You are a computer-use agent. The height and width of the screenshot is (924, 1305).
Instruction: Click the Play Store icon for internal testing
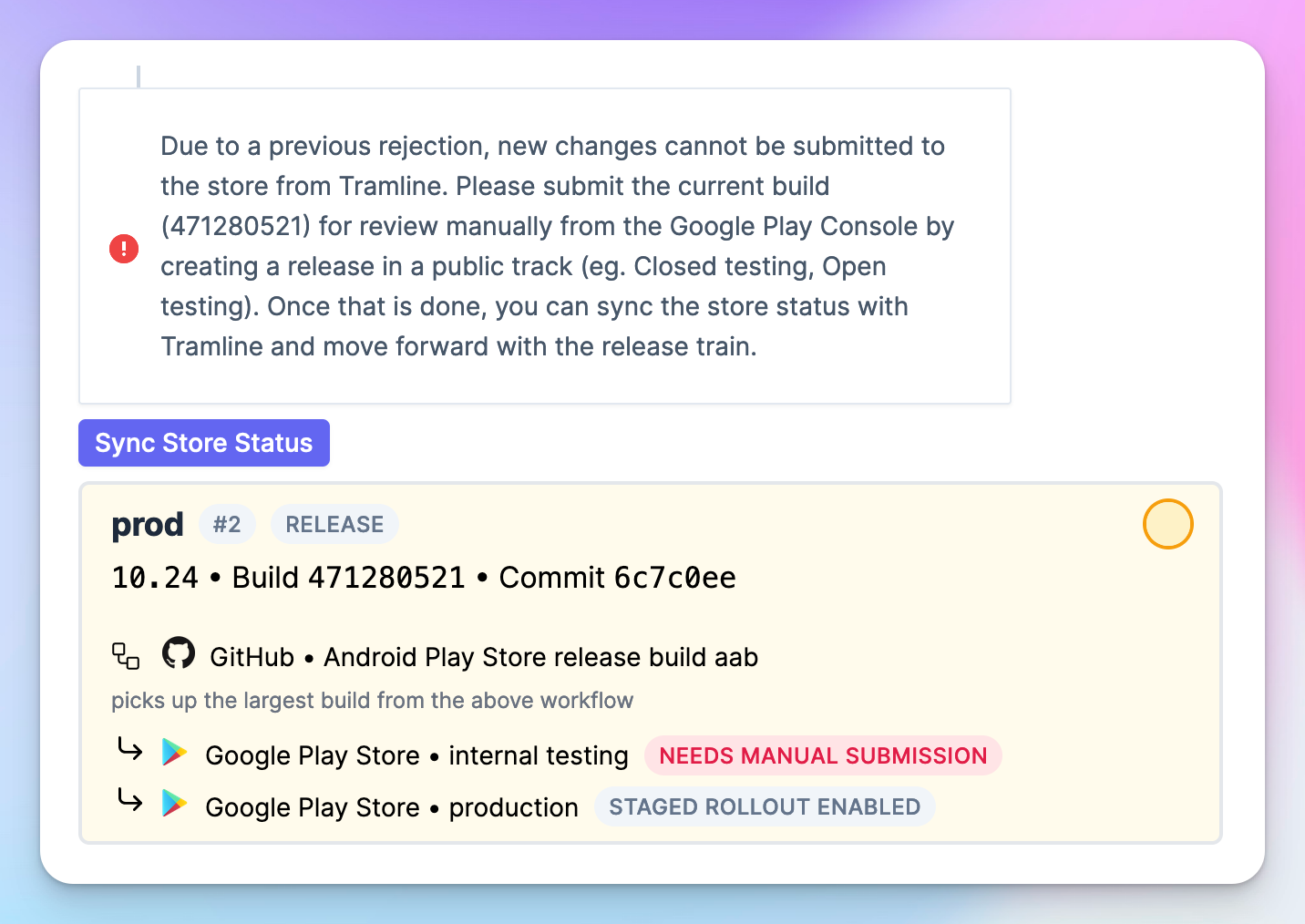pos(174,753)
